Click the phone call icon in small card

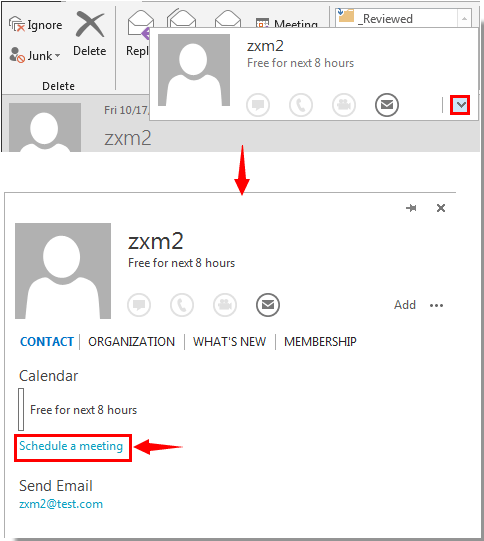[301, 105]
